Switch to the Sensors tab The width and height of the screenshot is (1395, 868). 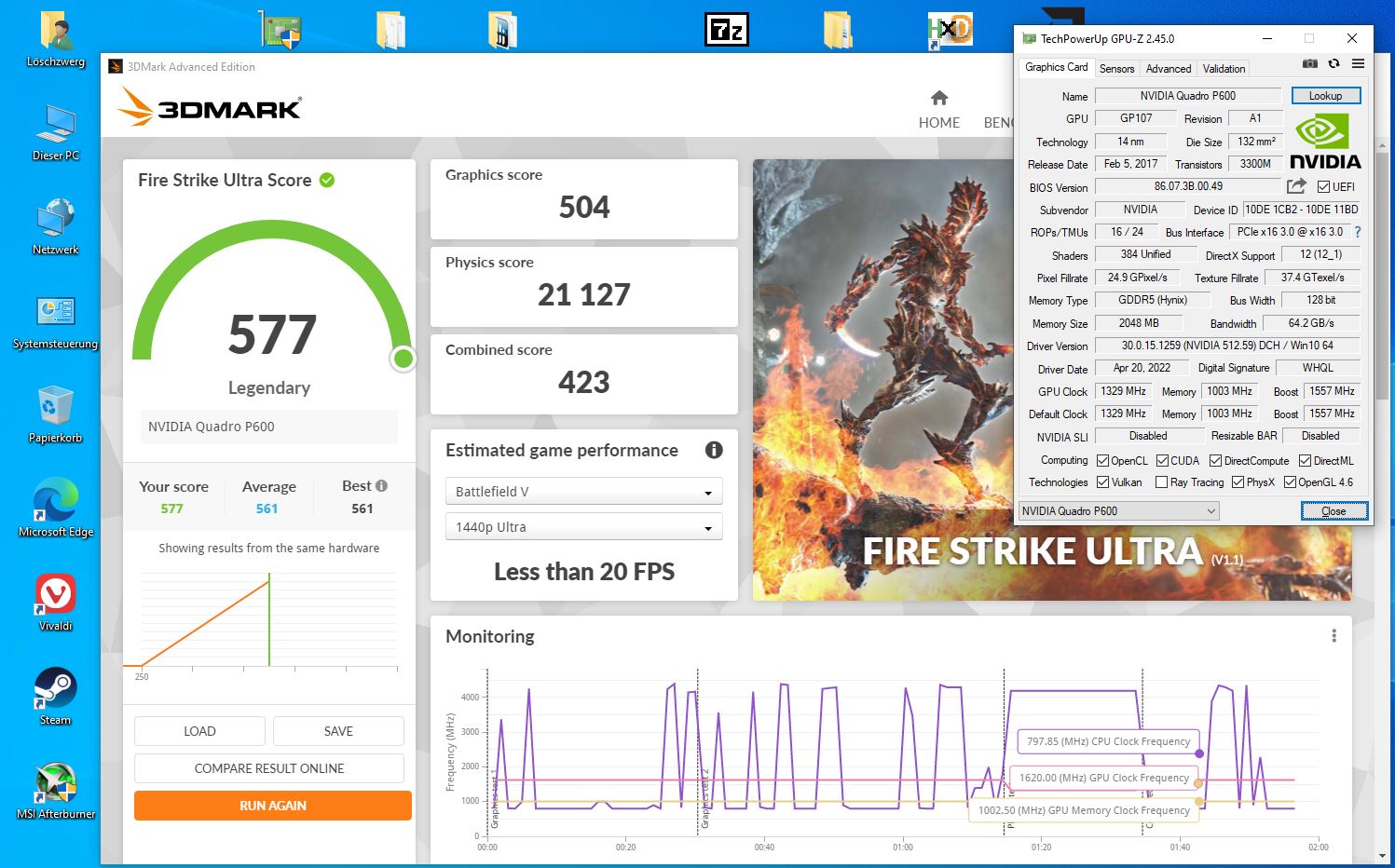[1116, 68]
